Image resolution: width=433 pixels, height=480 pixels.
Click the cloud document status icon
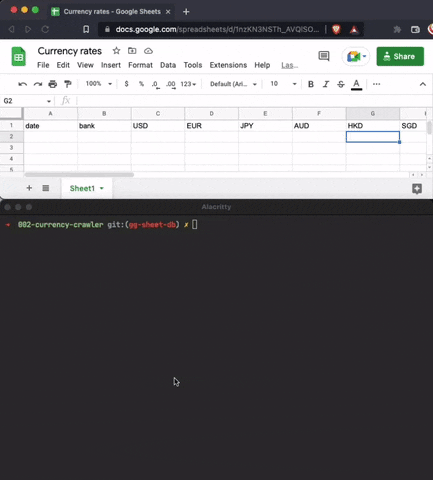(148, 51)
